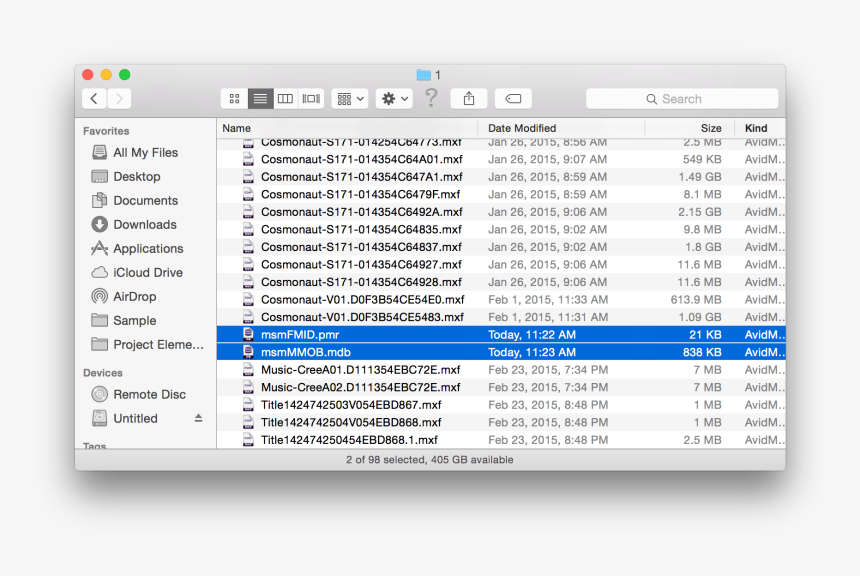Sort by the Name column header

[347, 128]
